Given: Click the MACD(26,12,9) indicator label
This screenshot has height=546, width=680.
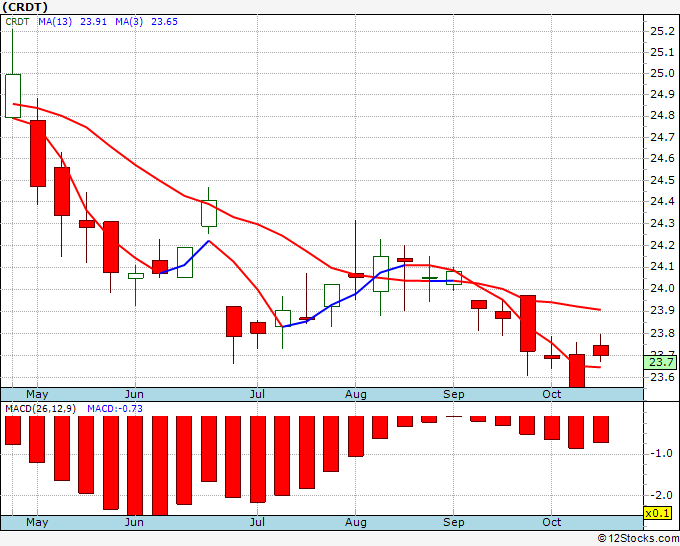Looking at the screenshot, I should (x=40, y=409).
